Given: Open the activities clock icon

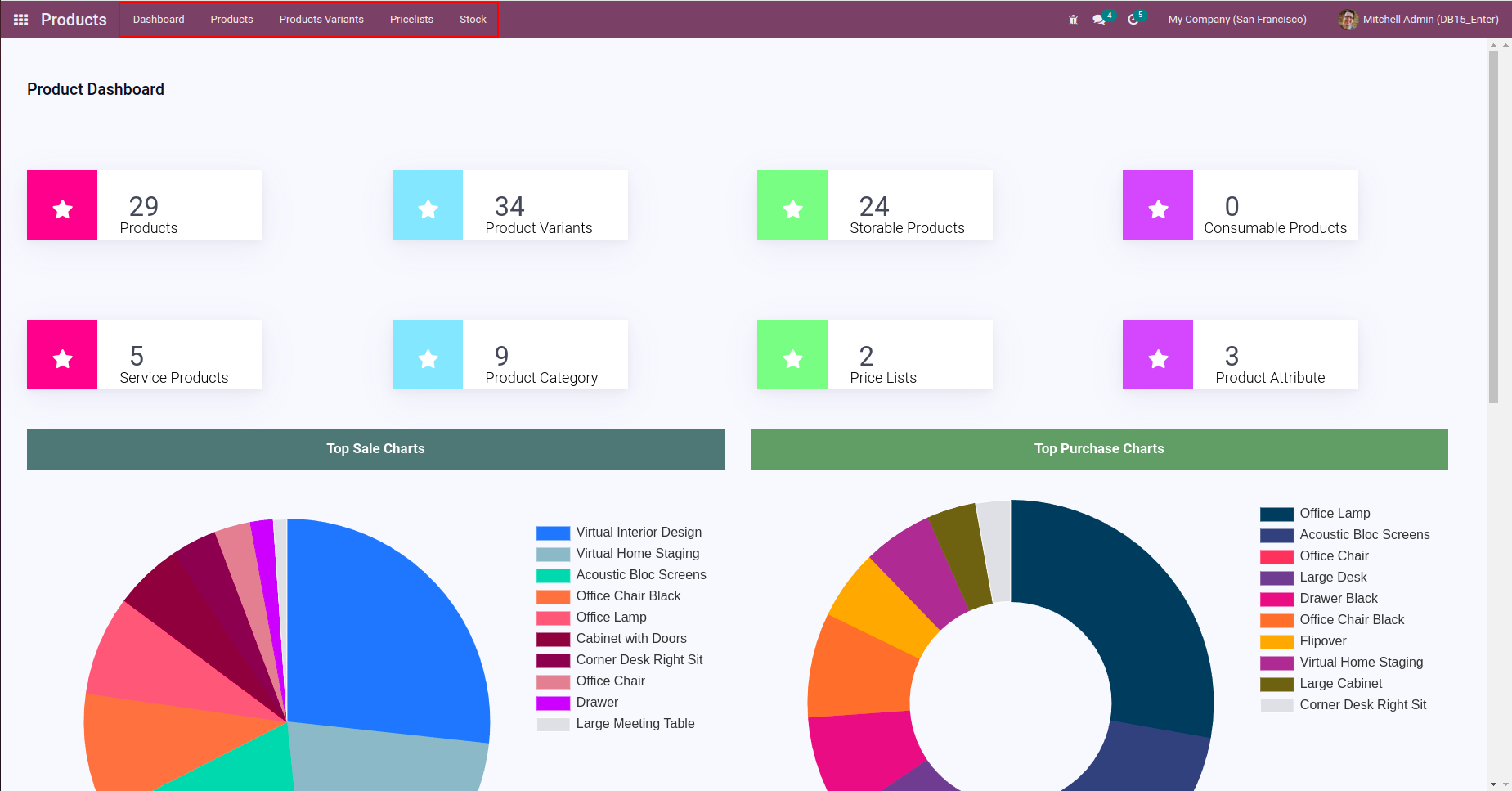Looking at the screenshot, I should [1133, 20].
